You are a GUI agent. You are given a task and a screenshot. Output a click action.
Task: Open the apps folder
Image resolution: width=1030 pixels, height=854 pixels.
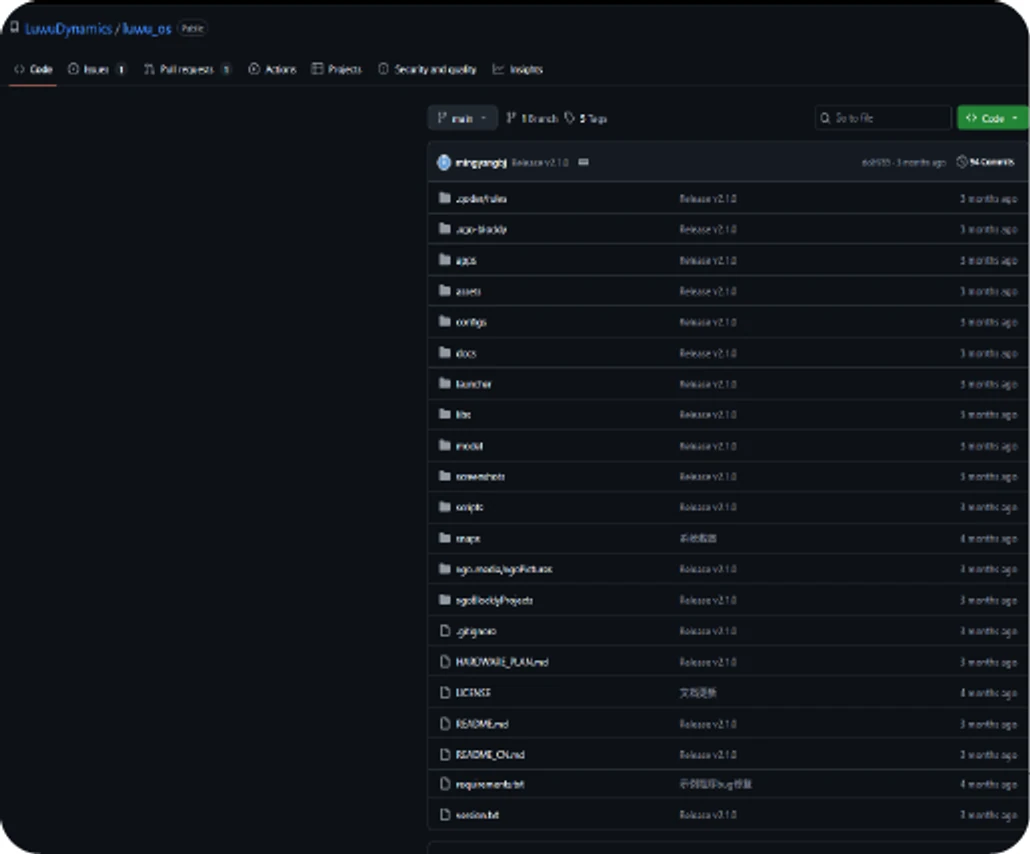[466, 260]
